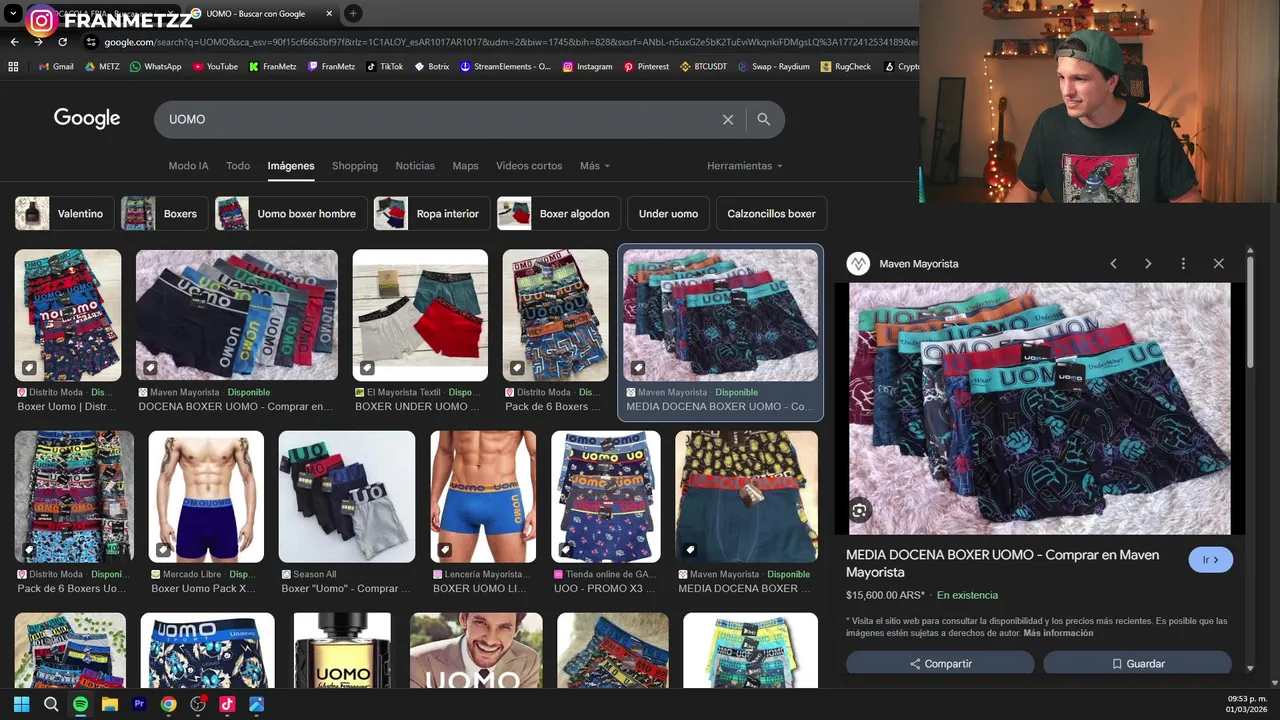Open the three-dot options in the preview panel
This screenshot has height=720, width=1280.
click(1183, 264)
